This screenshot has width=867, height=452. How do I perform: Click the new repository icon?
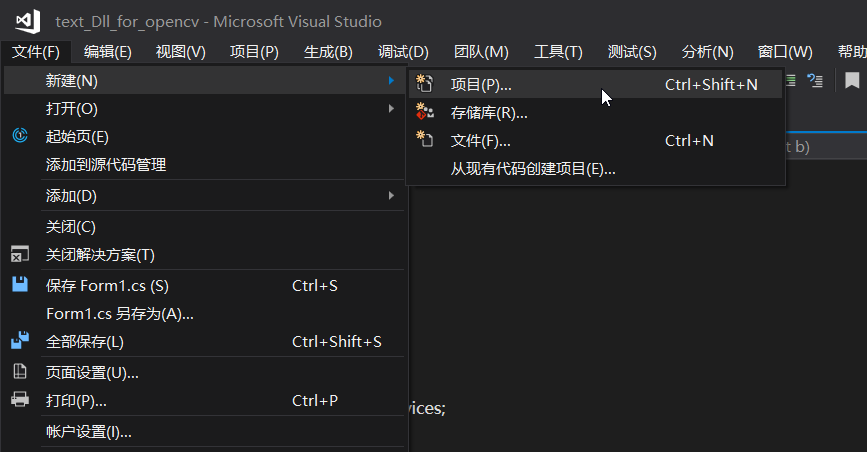425,111
